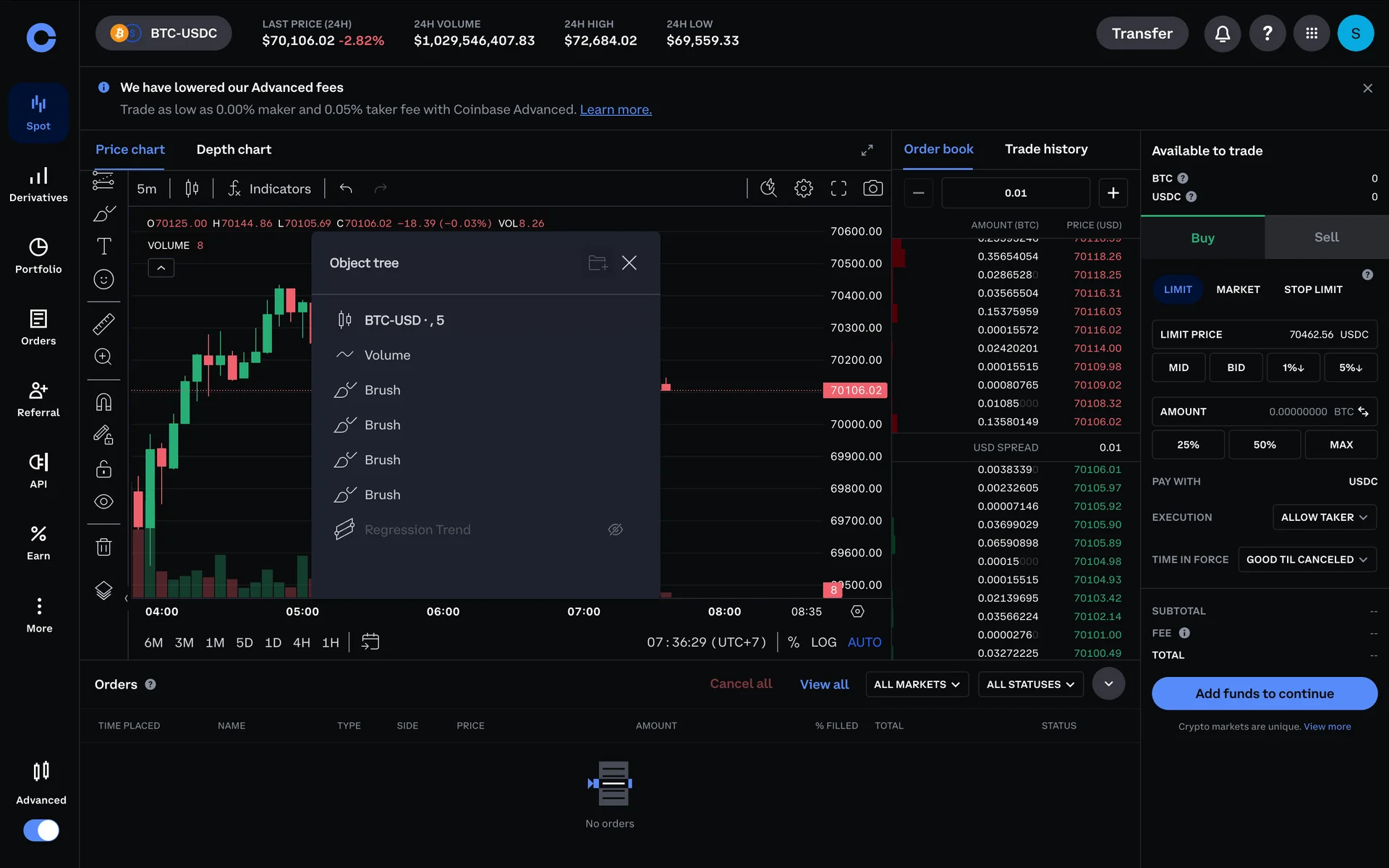Toggle the Advanced mode switch

(x=41, y=830)
